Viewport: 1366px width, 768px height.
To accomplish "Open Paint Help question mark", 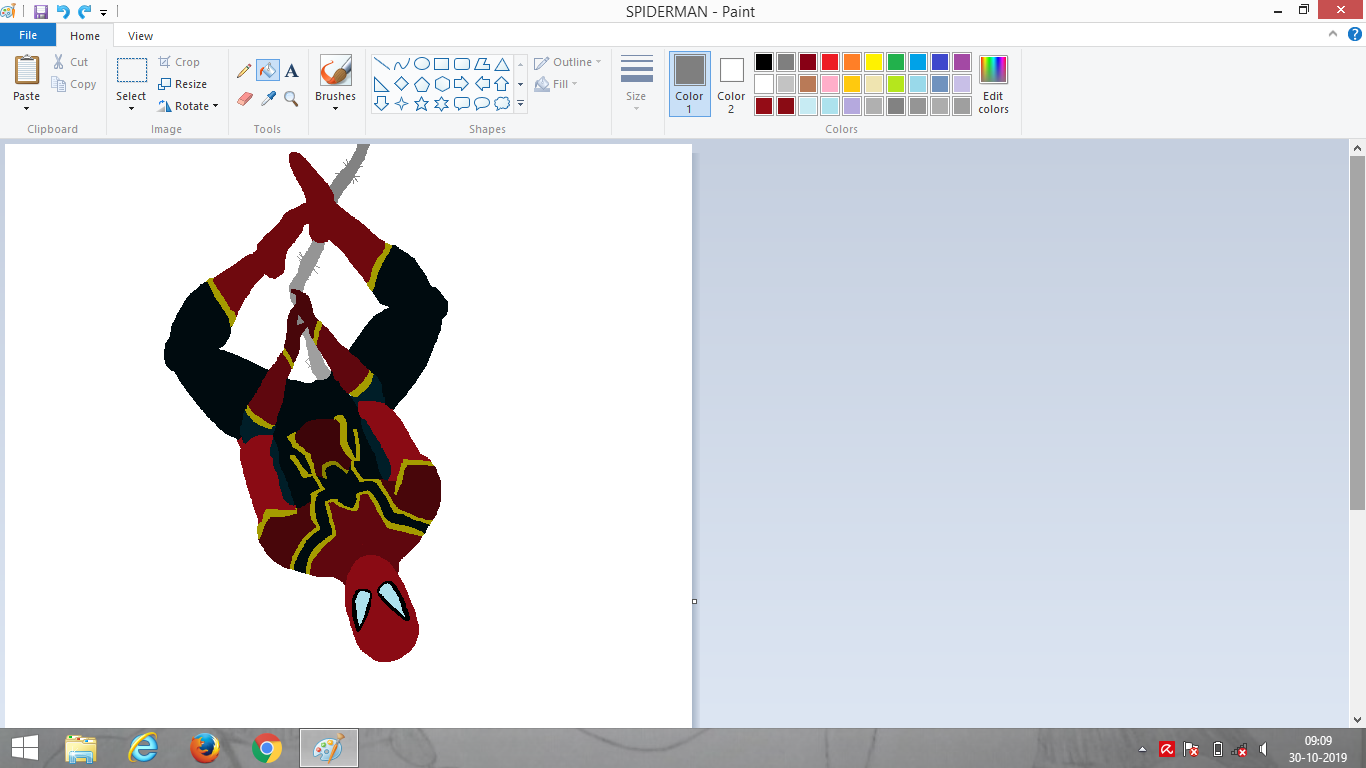I will point(1354,34).
